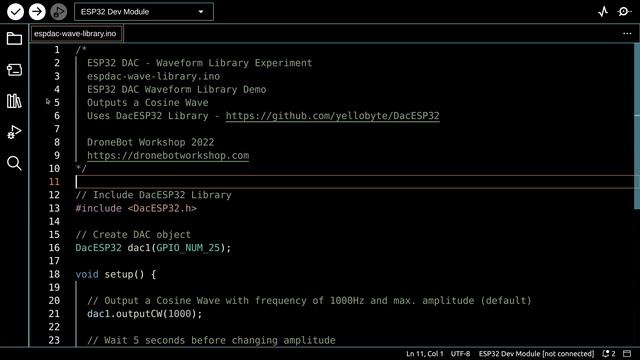Open the github.com/yellobyte/DacESP32 link
The height and width of the screenshot is (360, 640).
click(332, 116)
